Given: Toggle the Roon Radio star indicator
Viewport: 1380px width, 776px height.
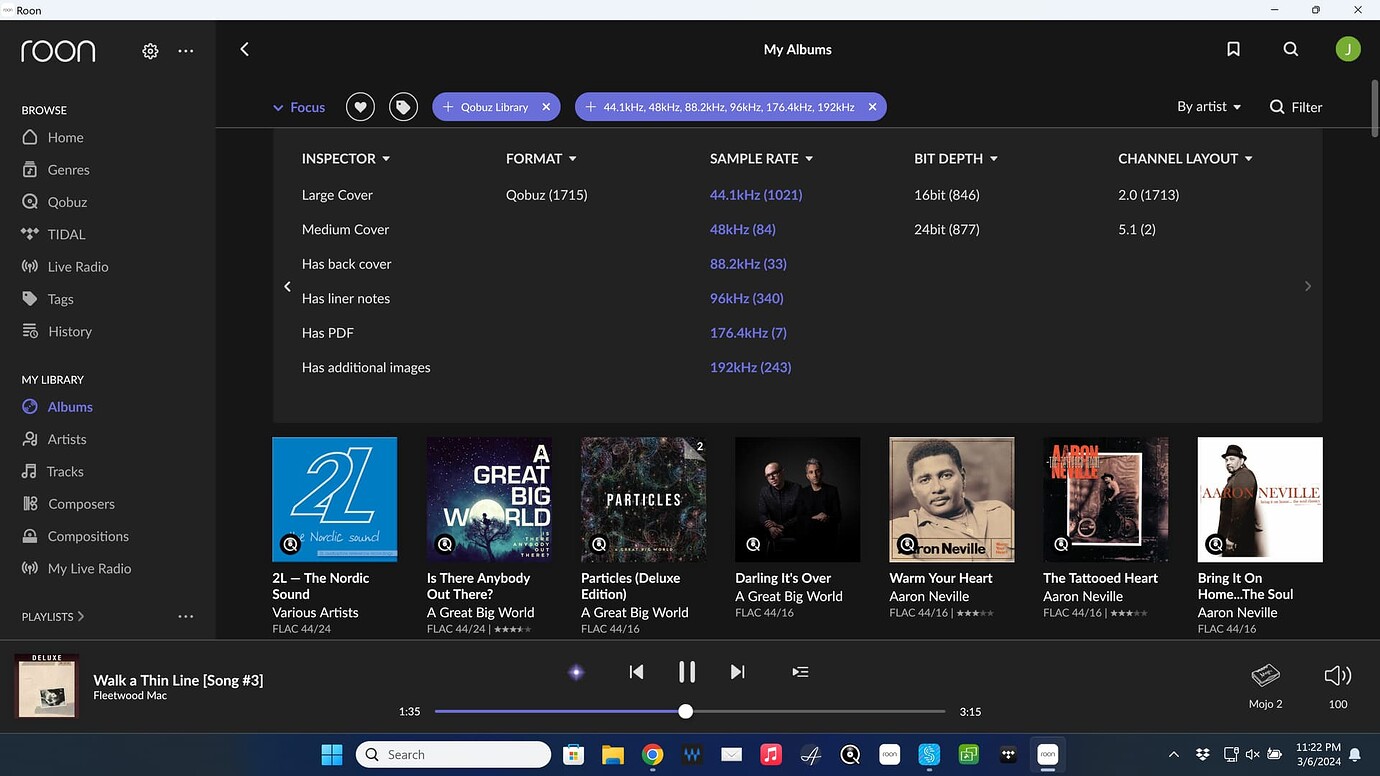Looking at the screenshot, I should point(576,671).
